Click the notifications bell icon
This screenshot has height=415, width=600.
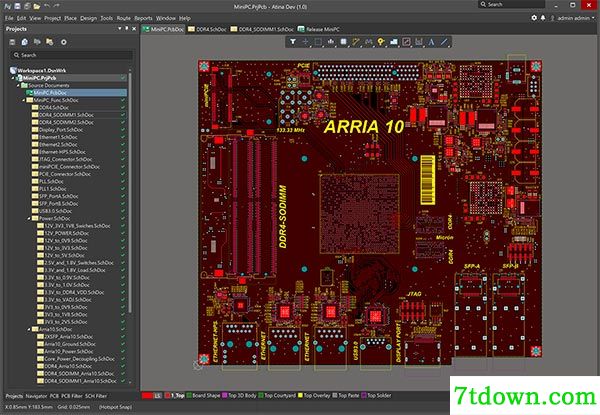click(x=543, y=18)
